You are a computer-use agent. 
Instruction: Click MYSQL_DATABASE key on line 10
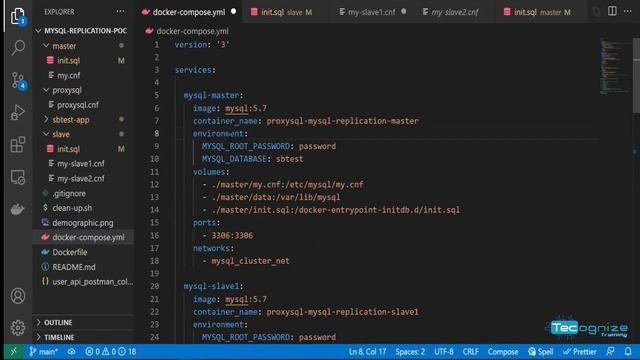(x=234, y=159)
